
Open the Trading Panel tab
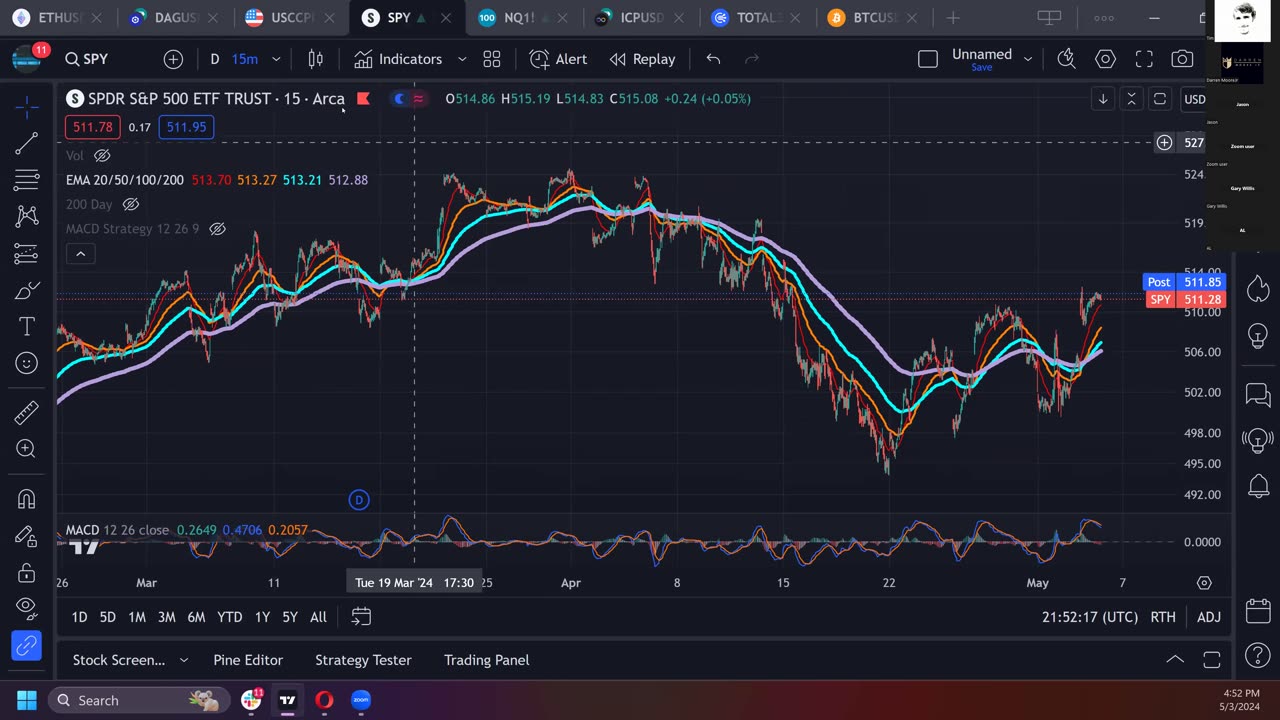pos(487,660)
